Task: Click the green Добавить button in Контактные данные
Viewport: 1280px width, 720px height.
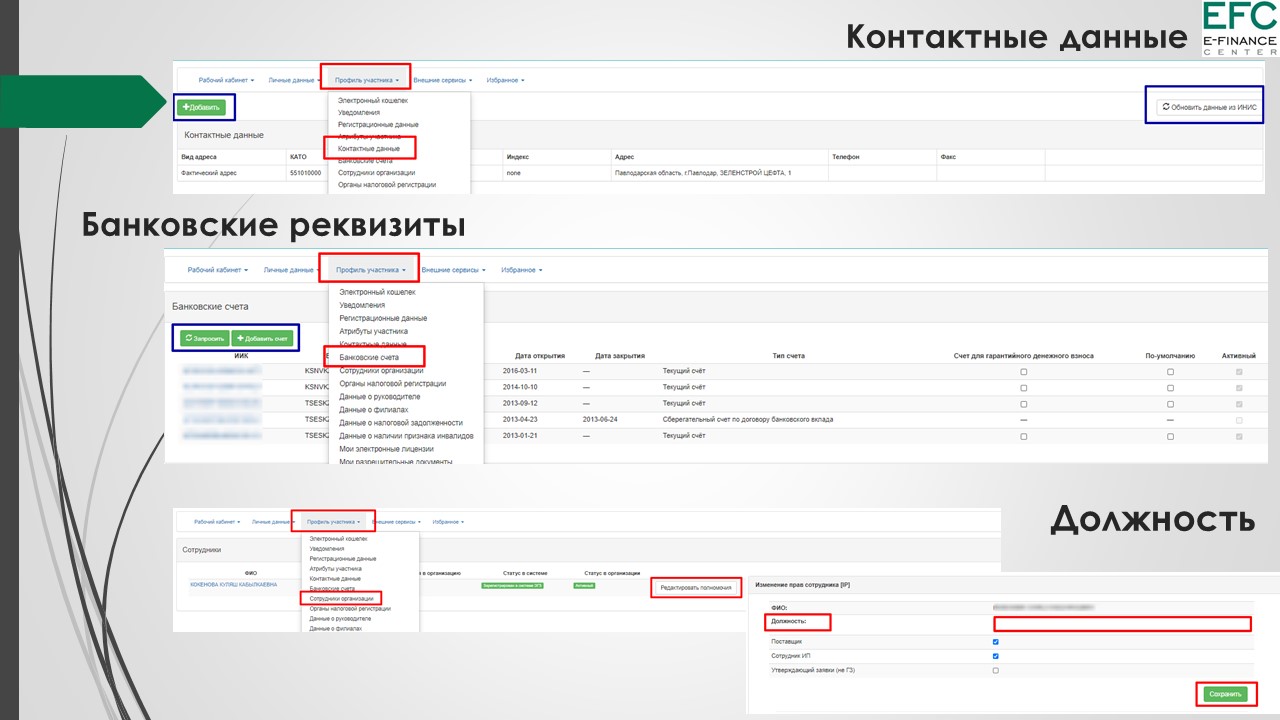Action: coord(203,107)
